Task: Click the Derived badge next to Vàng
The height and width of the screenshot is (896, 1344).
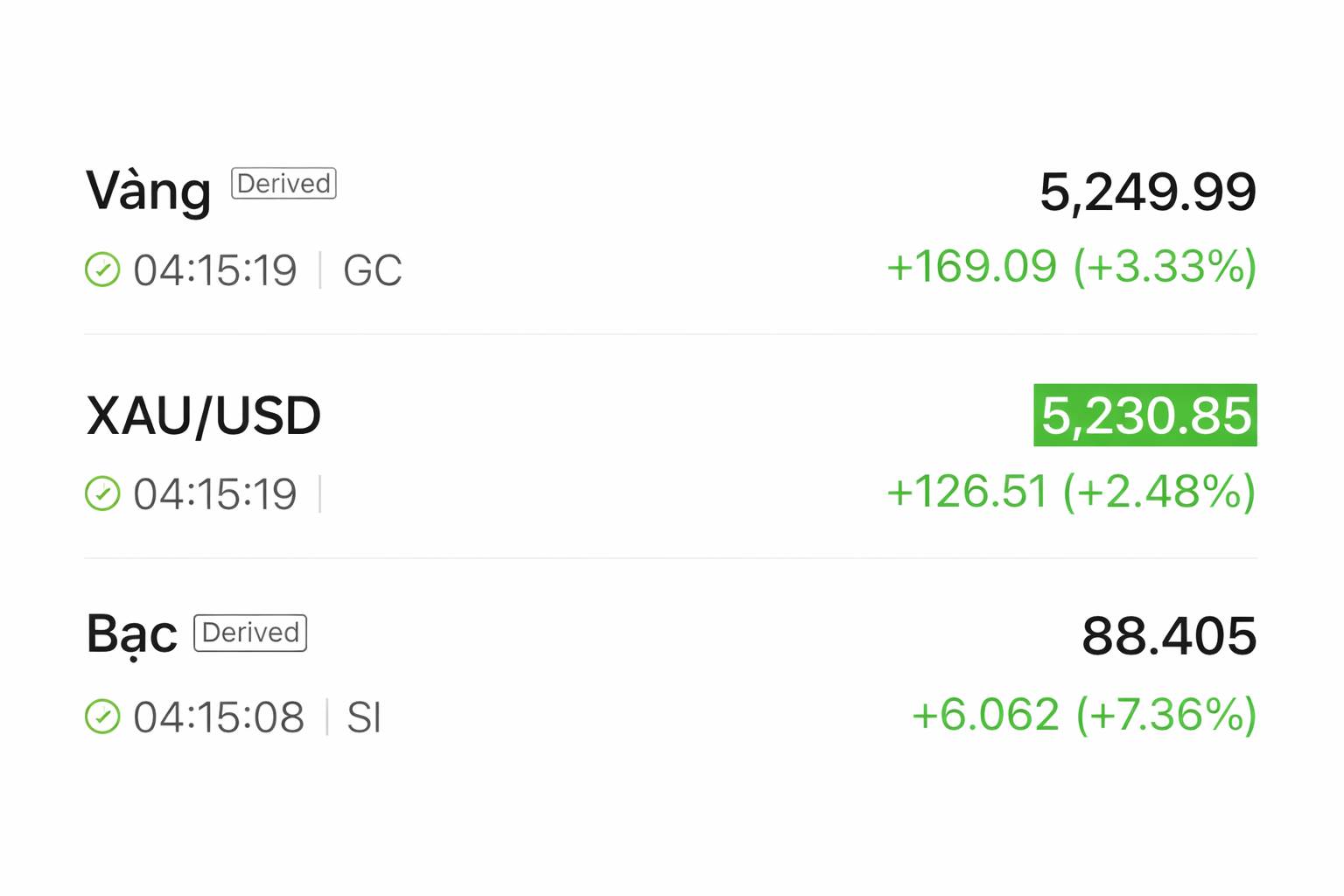Action: pos(283,184)
